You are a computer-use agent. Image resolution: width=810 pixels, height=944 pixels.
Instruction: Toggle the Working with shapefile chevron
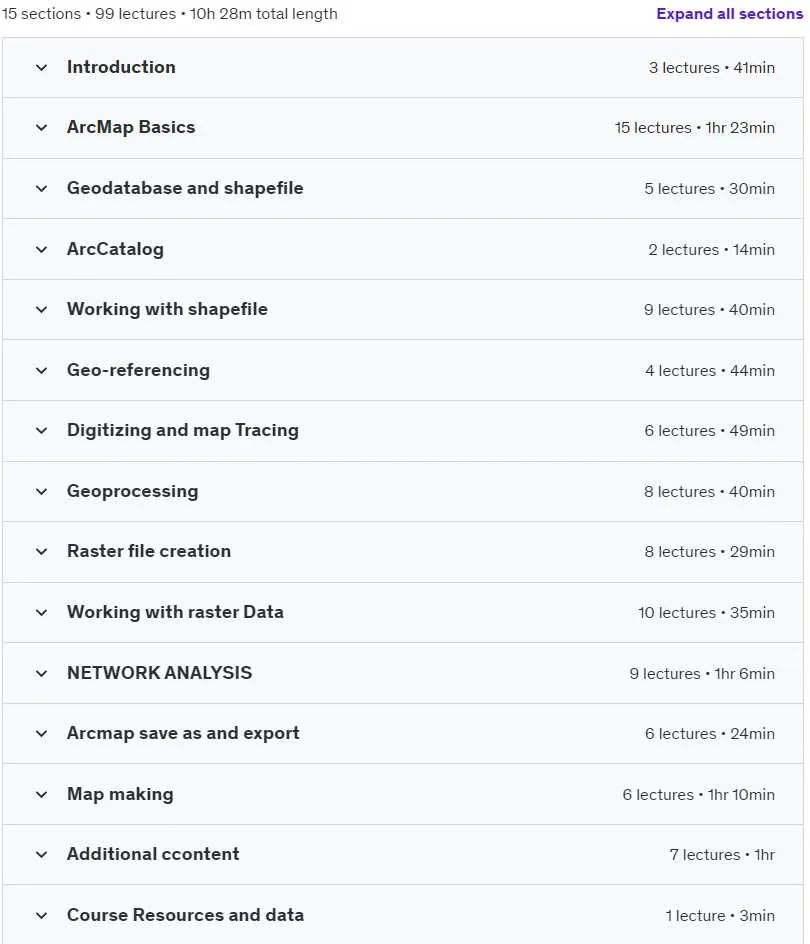coord(42,309)
